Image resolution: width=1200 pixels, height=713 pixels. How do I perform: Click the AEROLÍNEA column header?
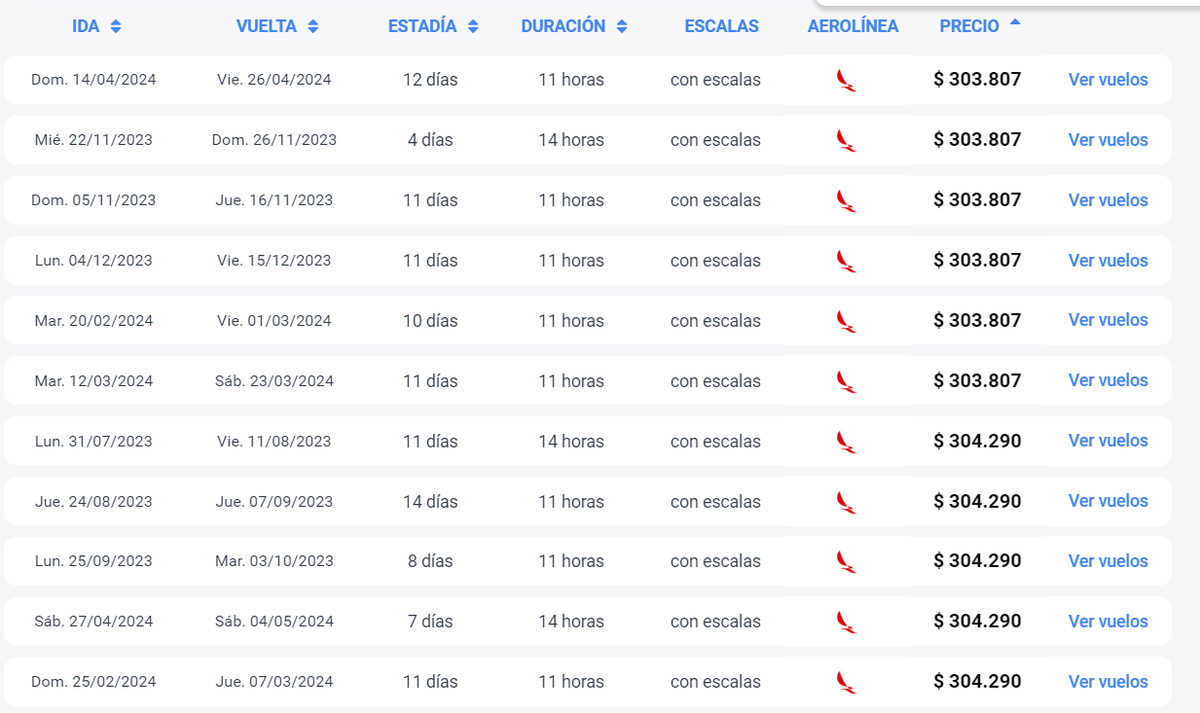coord(853,27)
